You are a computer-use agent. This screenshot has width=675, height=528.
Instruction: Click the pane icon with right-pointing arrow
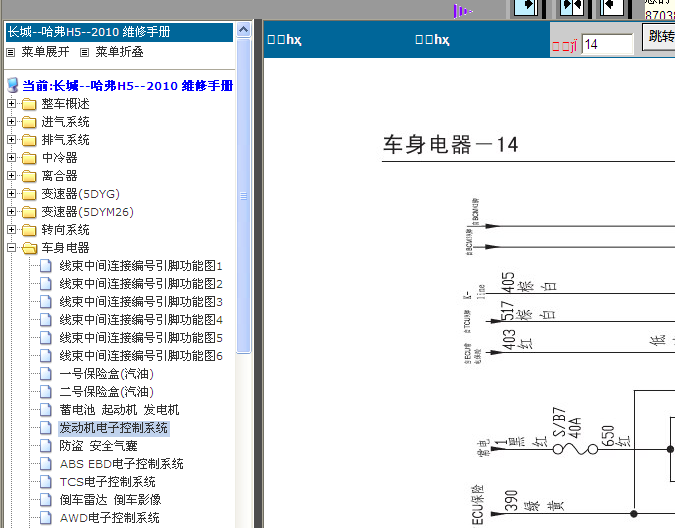(x=526, y=7)
